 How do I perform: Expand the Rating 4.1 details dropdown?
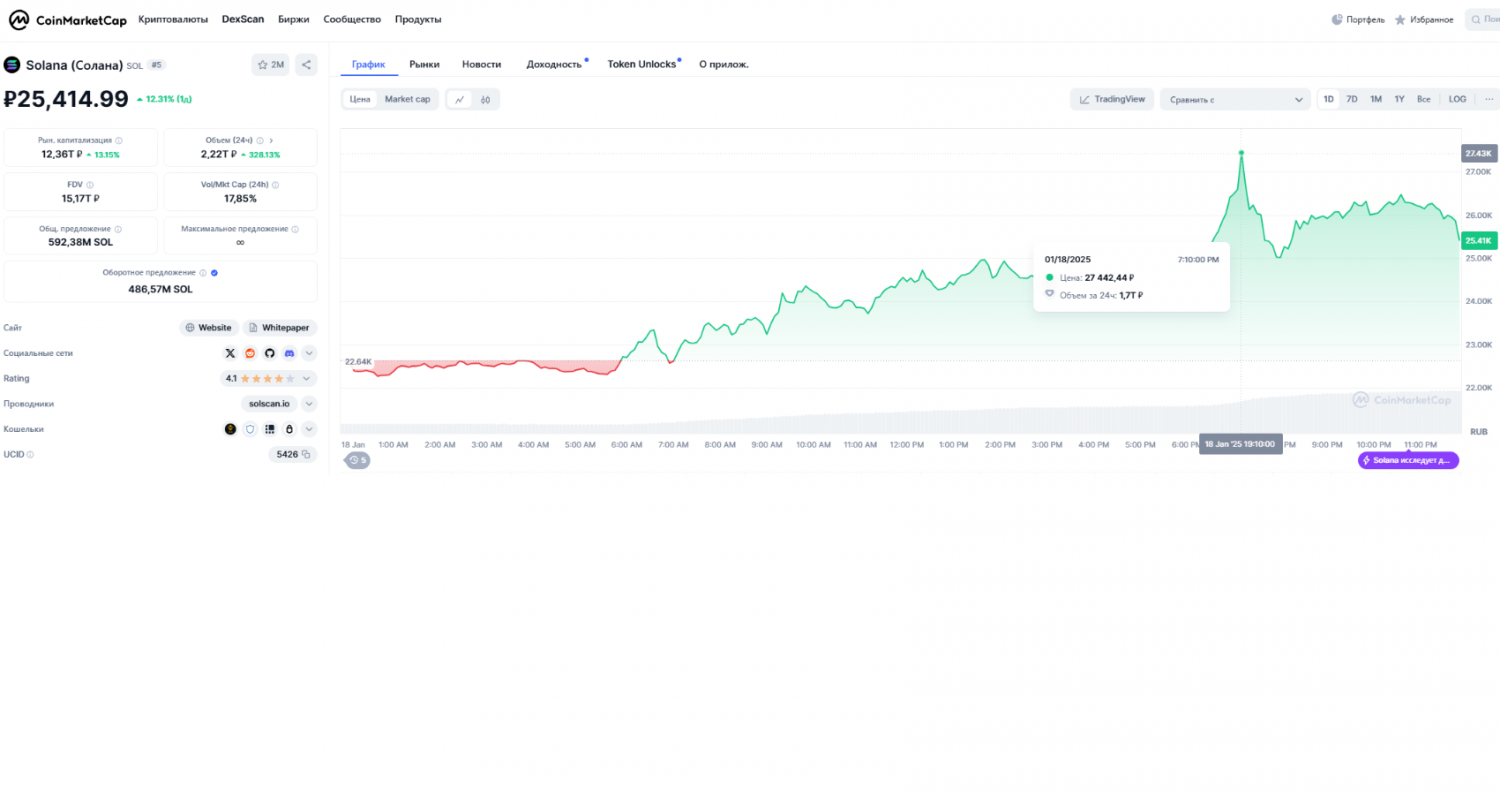(x=309, y=379)
